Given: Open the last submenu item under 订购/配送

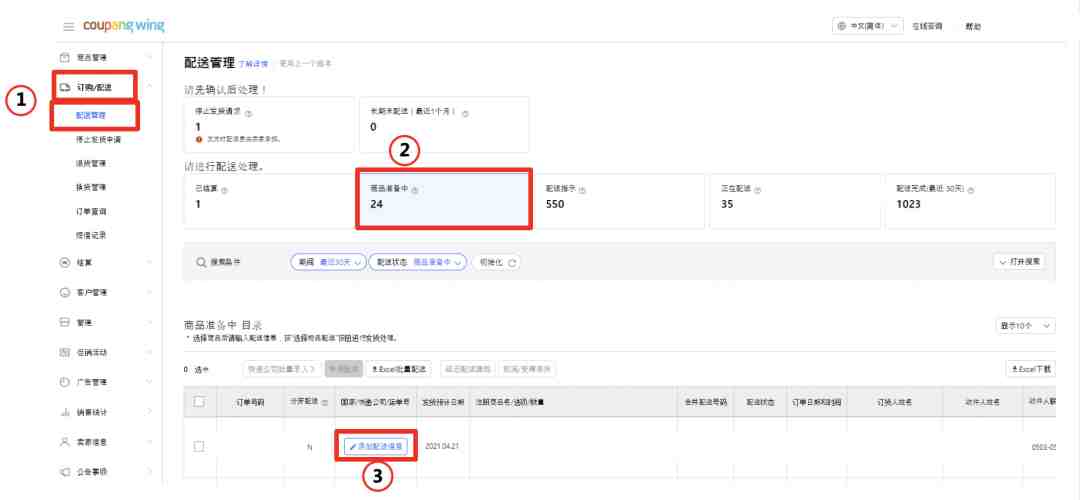Looking at the screenshot, I should click(x=91, y=236).
